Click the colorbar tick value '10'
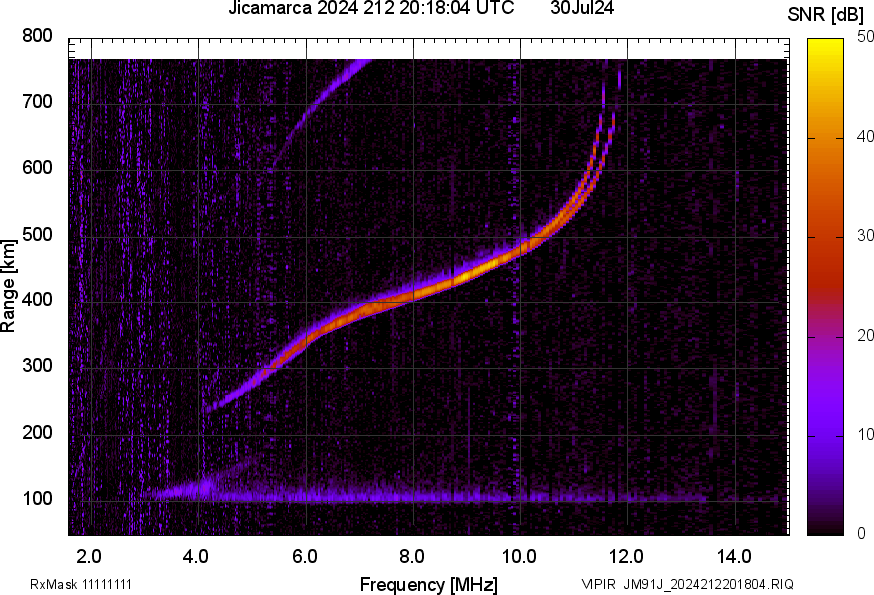Image resolution: width=874 pixels, height=595 pixels. click(865, 434)
